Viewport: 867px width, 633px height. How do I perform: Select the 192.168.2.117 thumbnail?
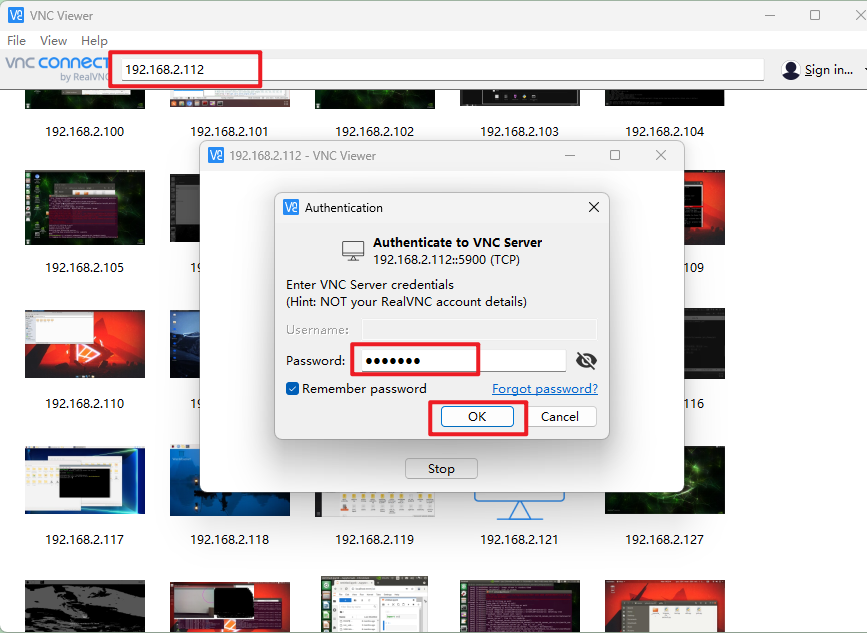click(x=85, y=480)
